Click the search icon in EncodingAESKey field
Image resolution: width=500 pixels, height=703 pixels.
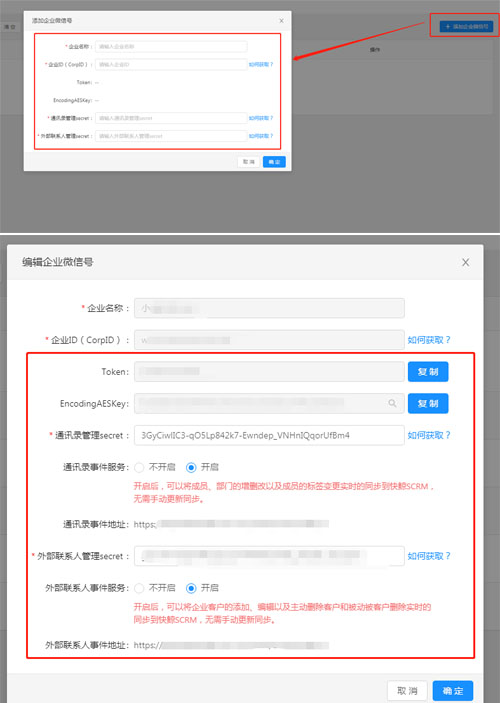392,403
